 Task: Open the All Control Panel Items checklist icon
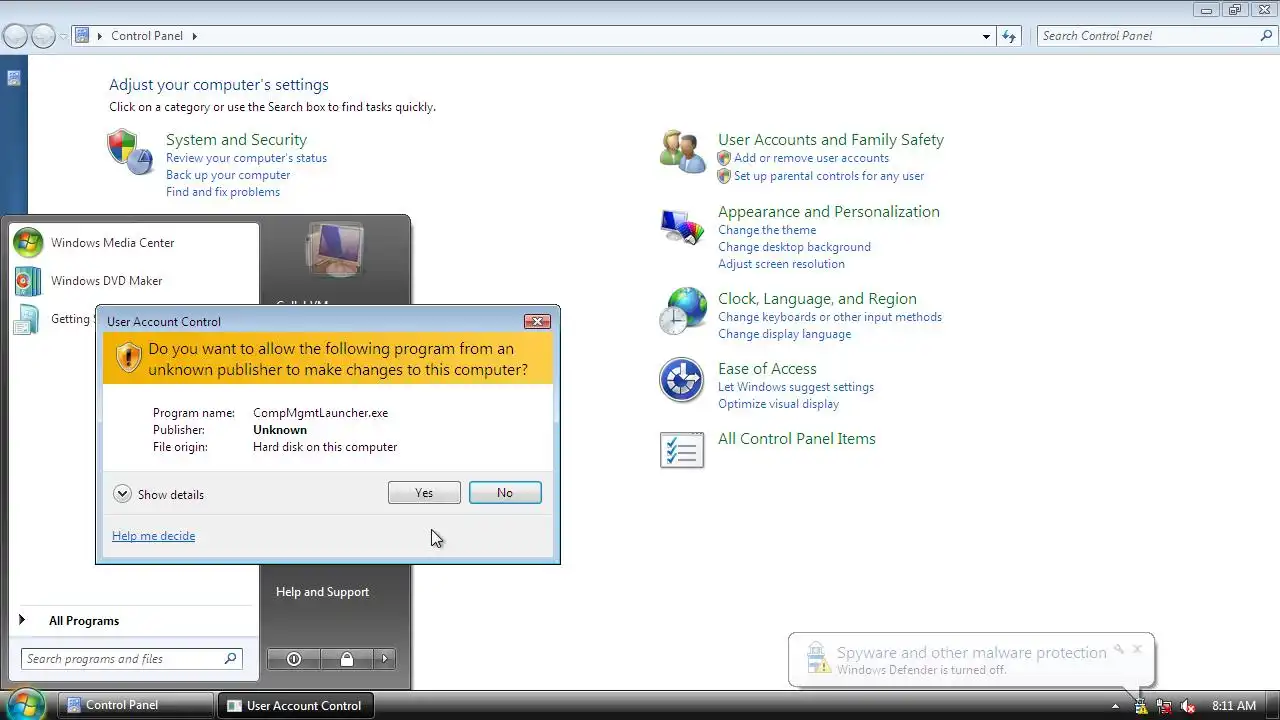pyautogui.click(x=682, y=450)
